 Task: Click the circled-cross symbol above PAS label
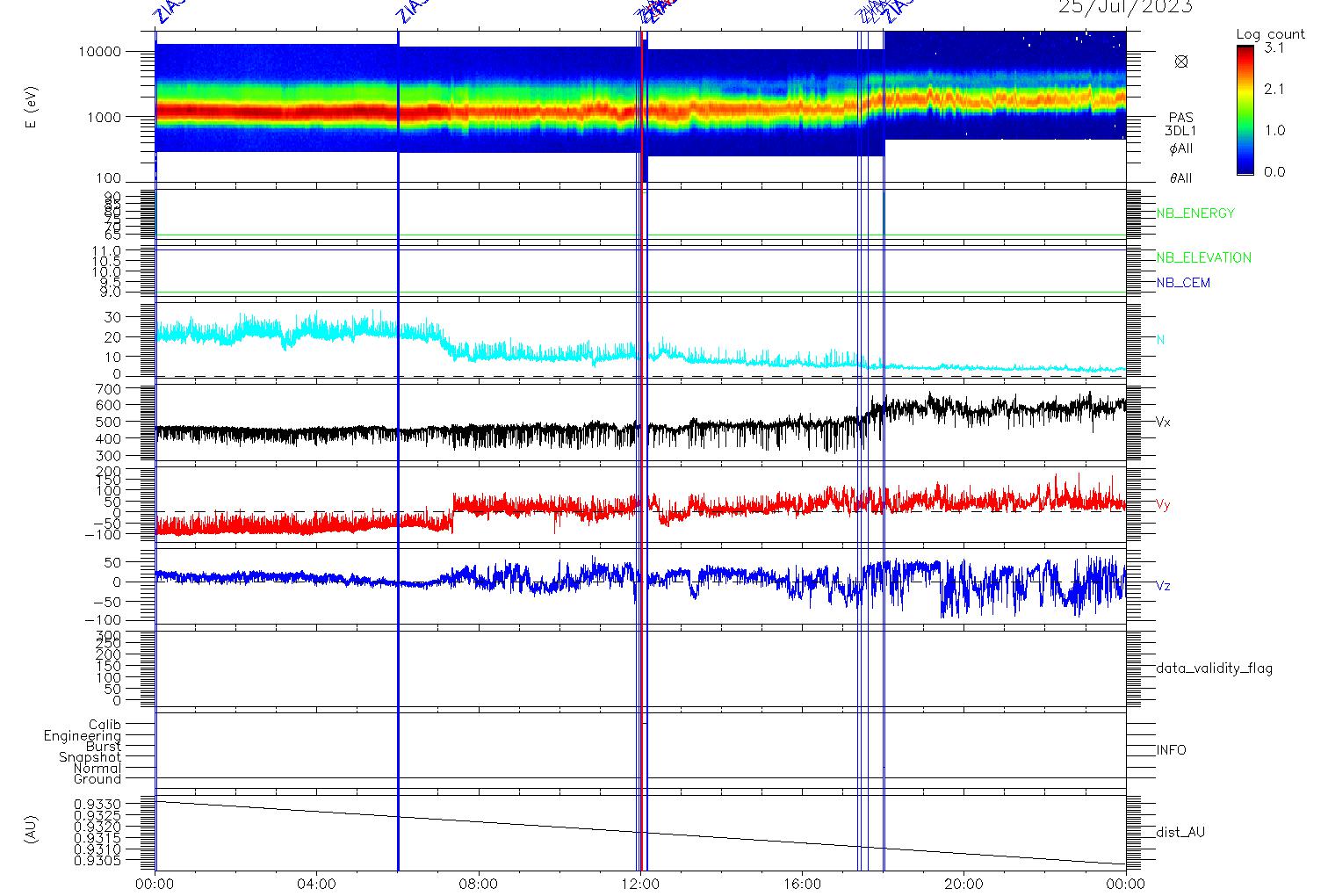[x=1181, y=61]
